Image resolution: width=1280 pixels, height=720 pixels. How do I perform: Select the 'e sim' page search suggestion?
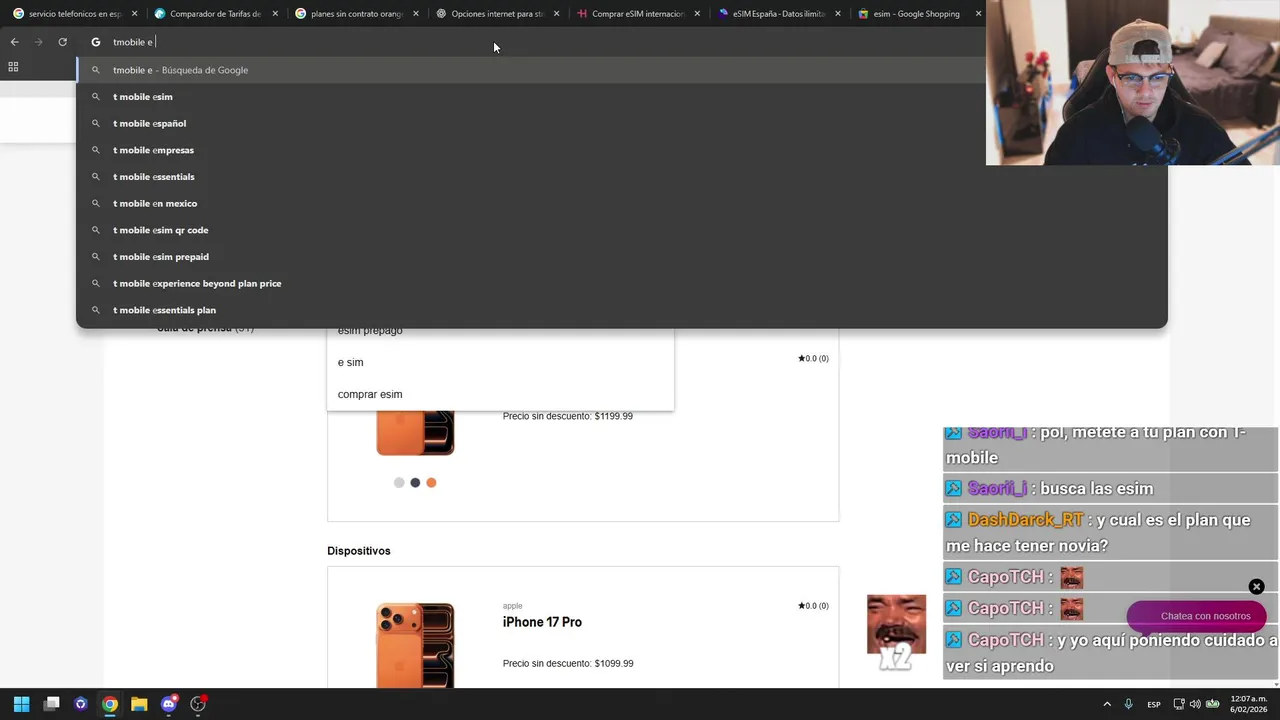(500, 362)
